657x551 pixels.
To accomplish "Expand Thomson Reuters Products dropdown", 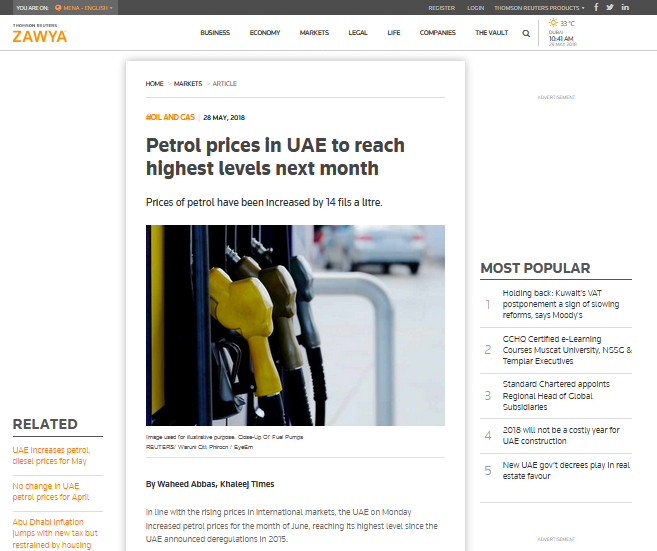I will (x=539, y=8).
